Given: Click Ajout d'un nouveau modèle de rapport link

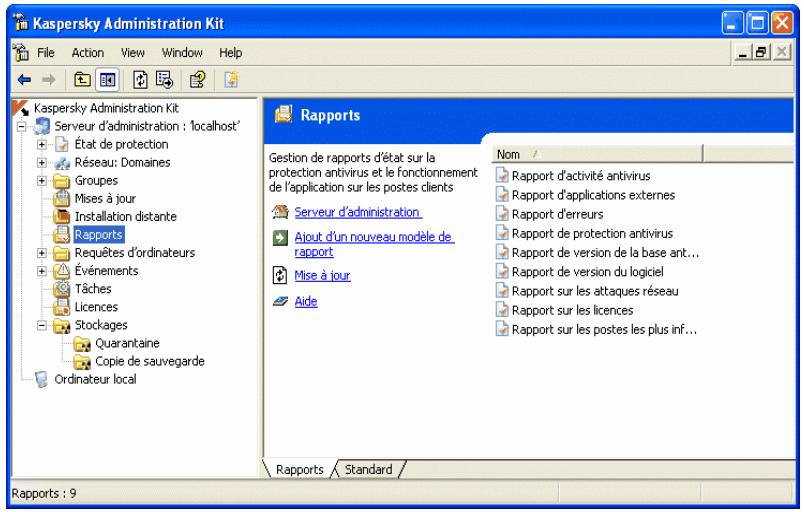Looking at the screenshot, I should 374,244.
